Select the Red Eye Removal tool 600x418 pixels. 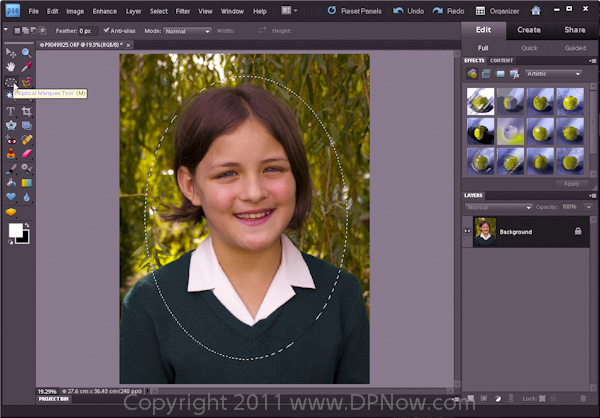click(x=11, y=140)
